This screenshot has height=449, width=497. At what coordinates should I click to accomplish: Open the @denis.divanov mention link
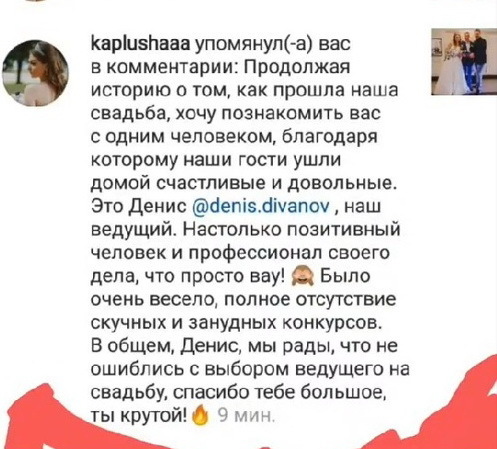(x=262, y=206)
